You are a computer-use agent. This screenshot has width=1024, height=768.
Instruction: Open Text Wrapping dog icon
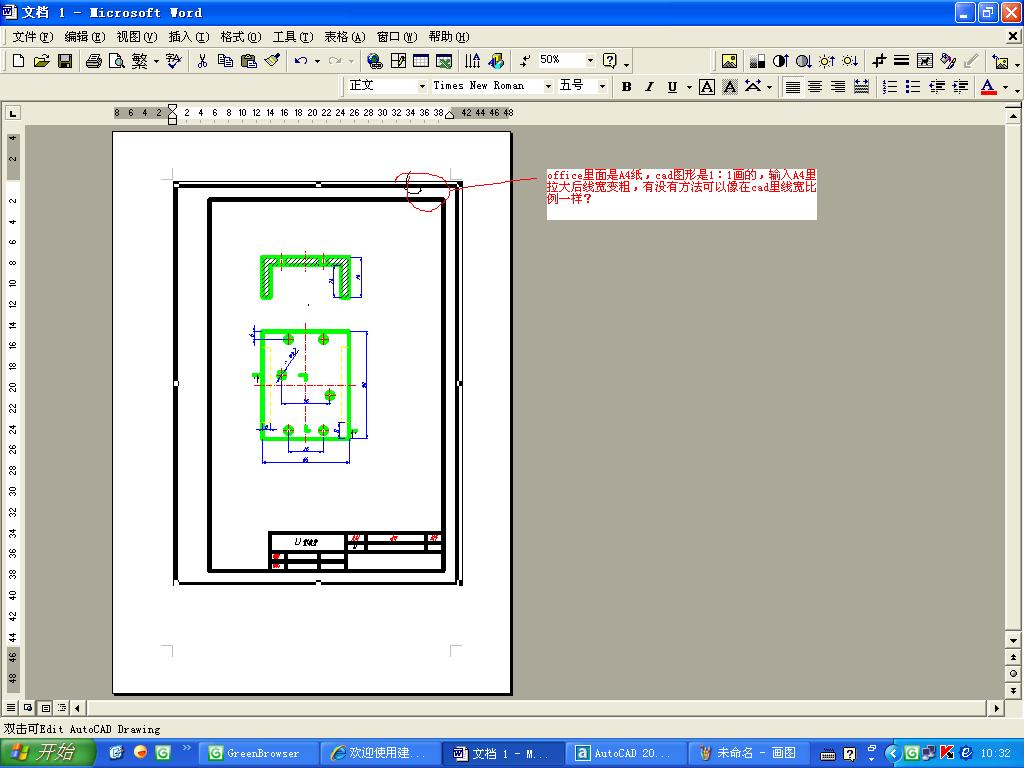pyautogui.click(x=925, y=61)
